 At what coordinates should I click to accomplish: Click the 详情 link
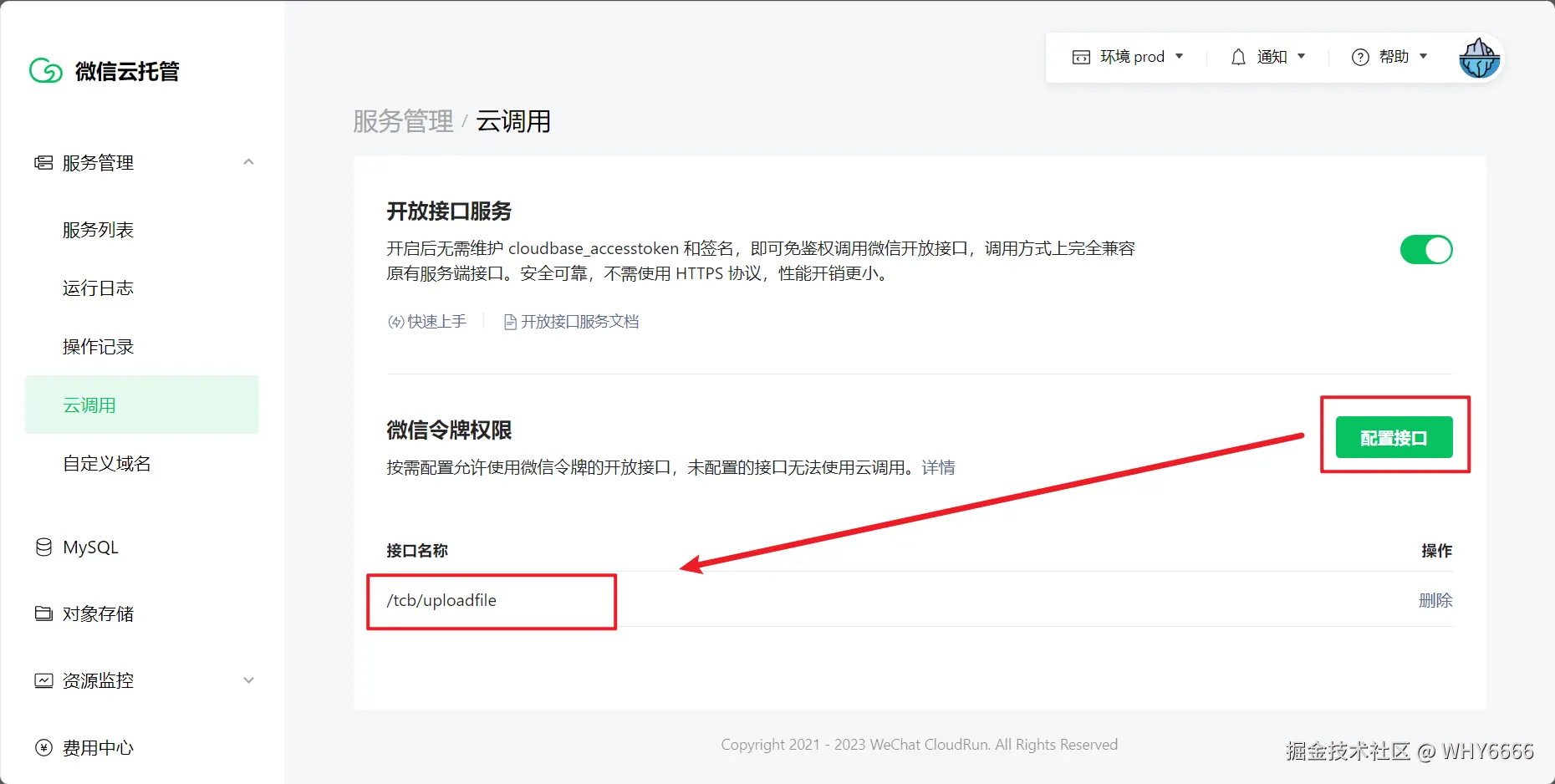(938, 467)
